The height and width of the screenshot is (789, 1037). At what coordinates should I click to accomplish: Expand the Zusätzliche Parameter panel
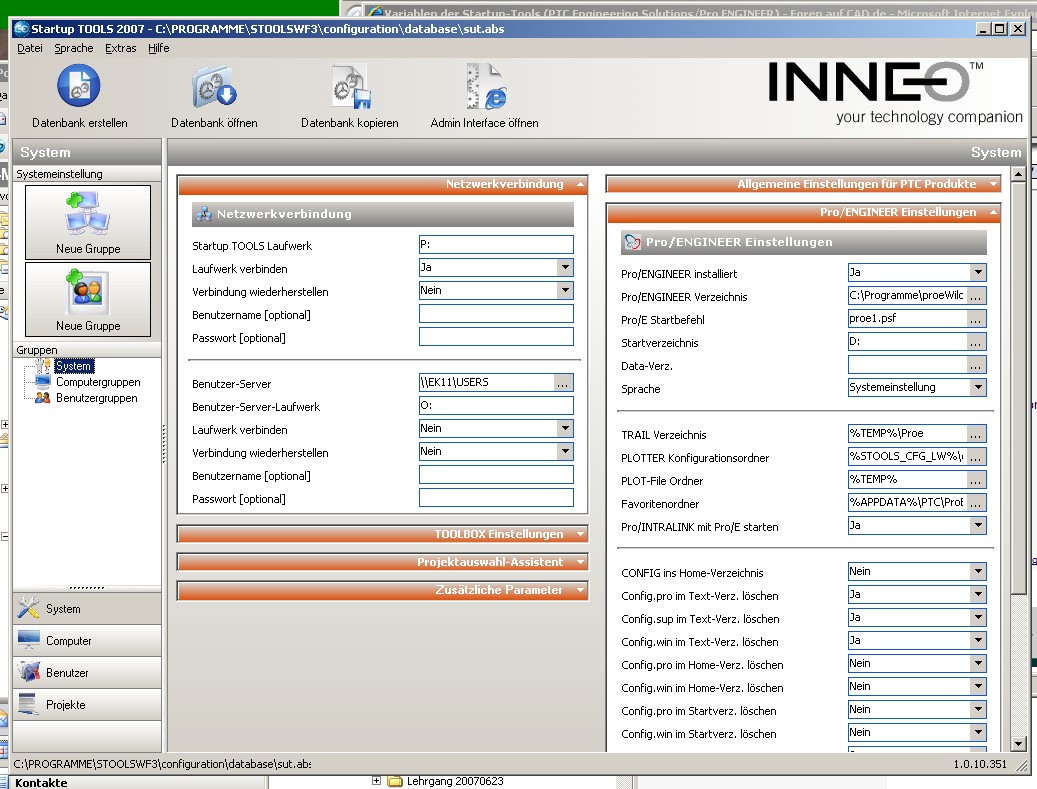(580, 590)
